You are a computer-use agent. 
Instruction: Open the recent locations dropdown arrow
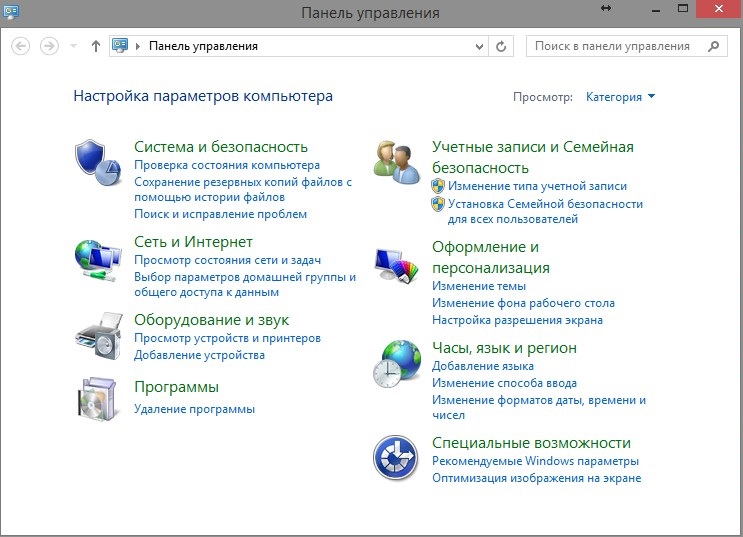pyautogui.click(x=73, y=46)
